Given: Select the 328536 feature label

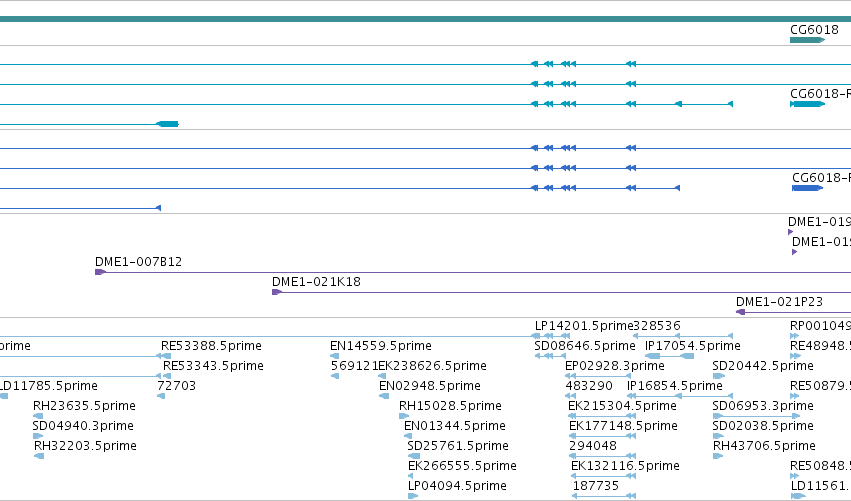Looking at the screenshot, I should click(x=657, y=326).
